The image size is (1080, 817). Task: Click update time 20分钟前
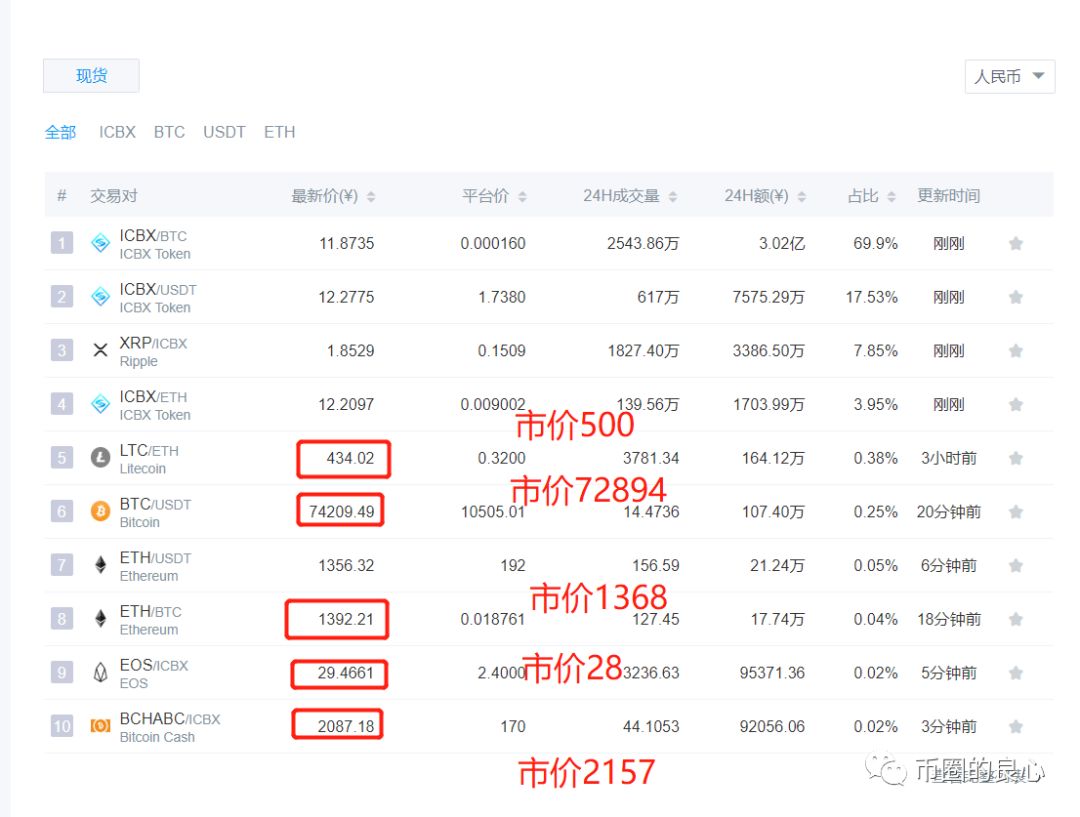948,512
